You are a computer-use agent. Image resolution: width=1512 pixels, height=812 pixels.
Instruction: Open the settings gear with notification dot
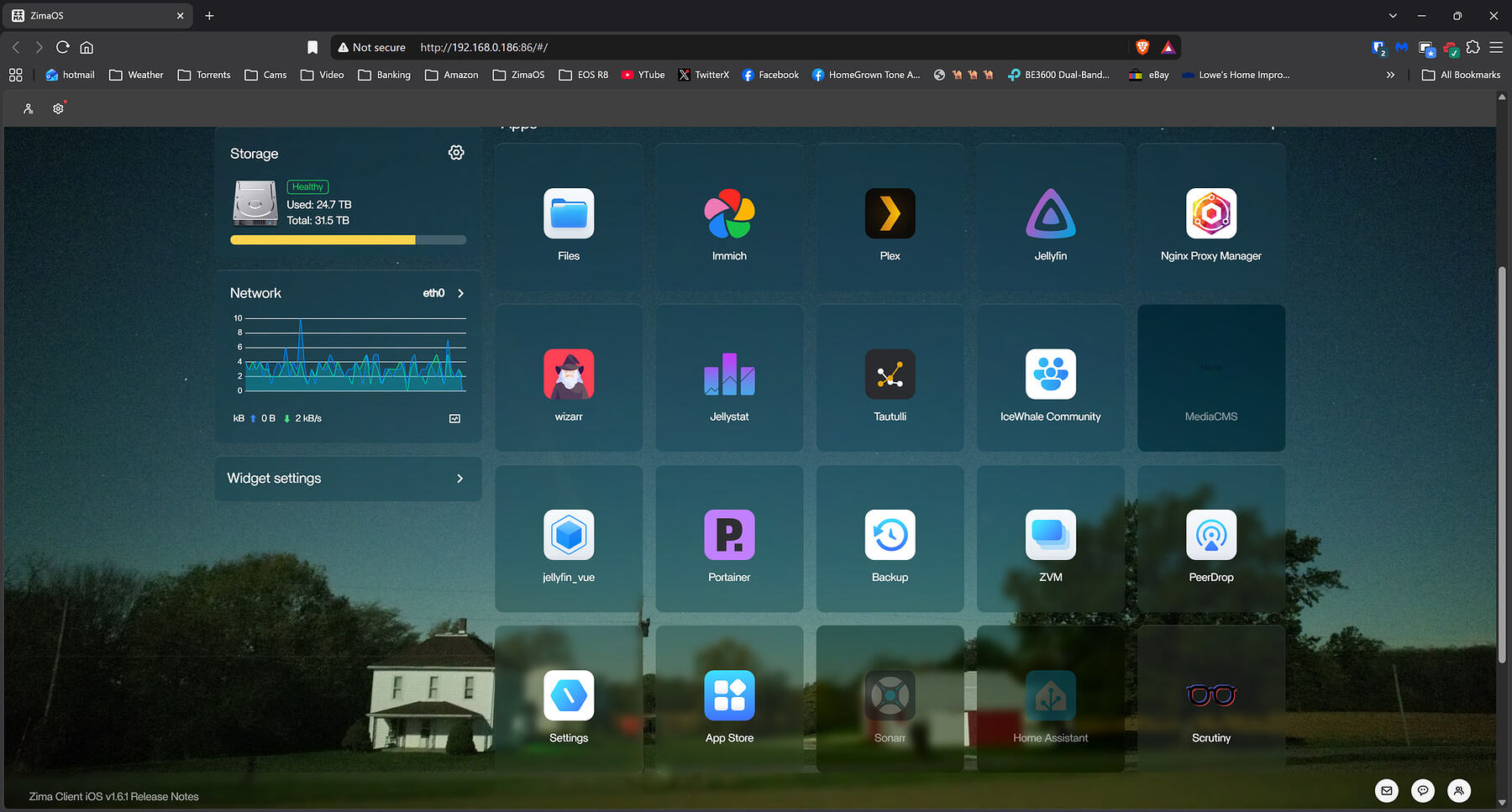click(58, 108)
